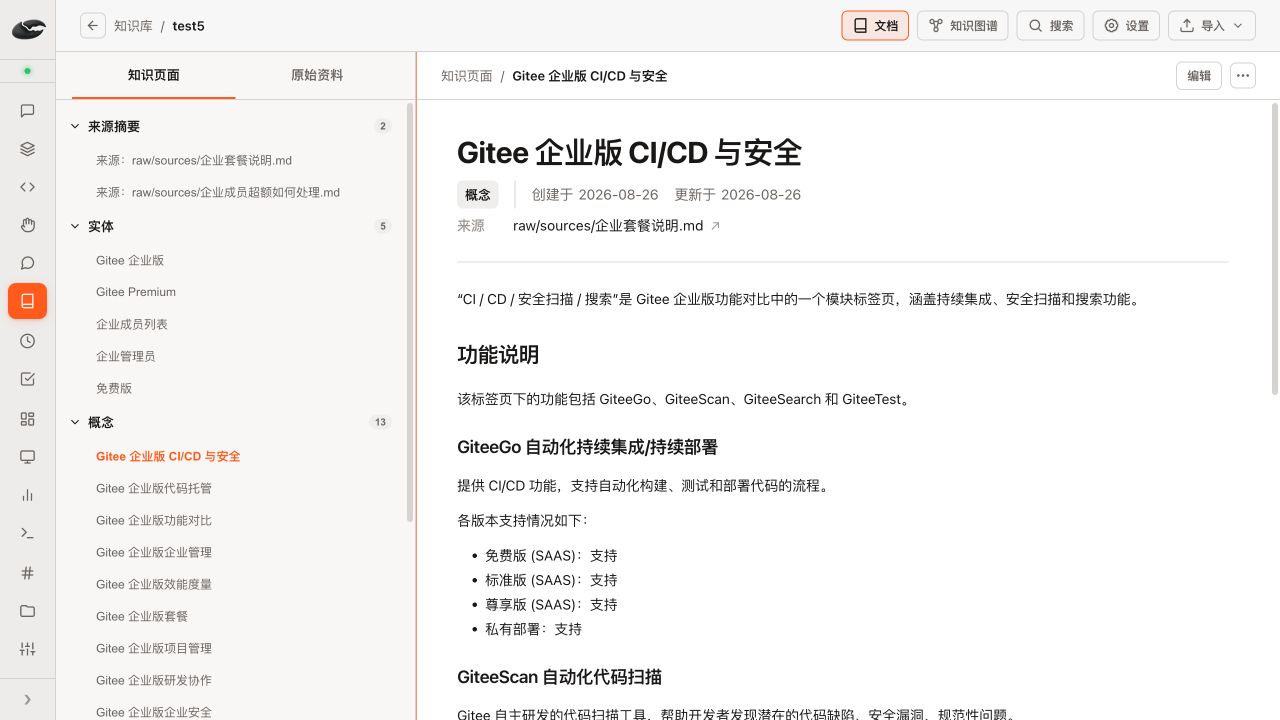Click the GiteeScan 自动化代码扫描 heading
This screenshot has width=1280, height=720.
[x=560, y=677]
